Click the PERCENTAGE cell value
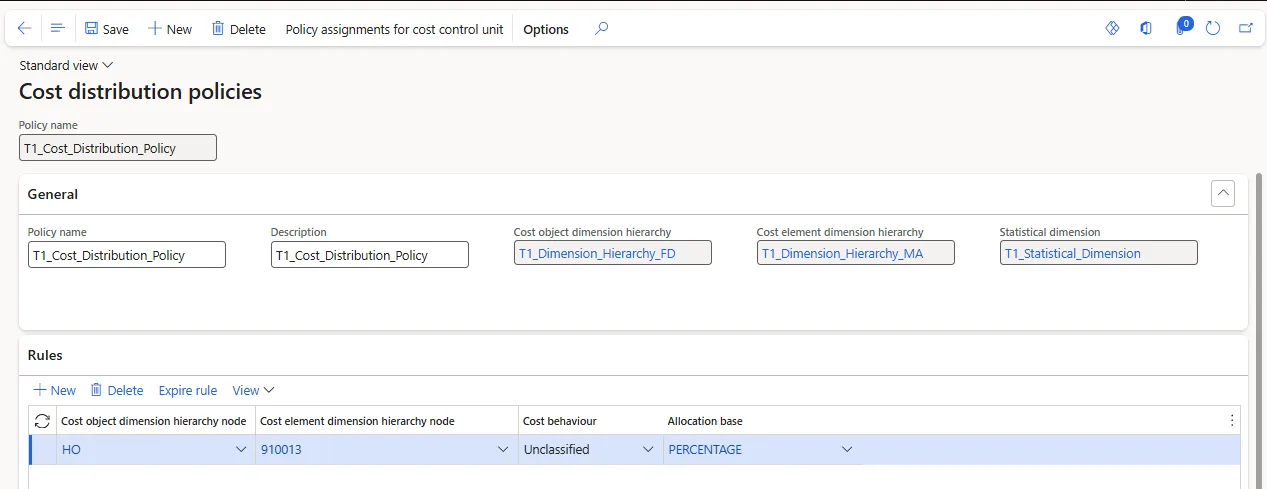This screenshot has width=1267, height=489. [705, 450]
